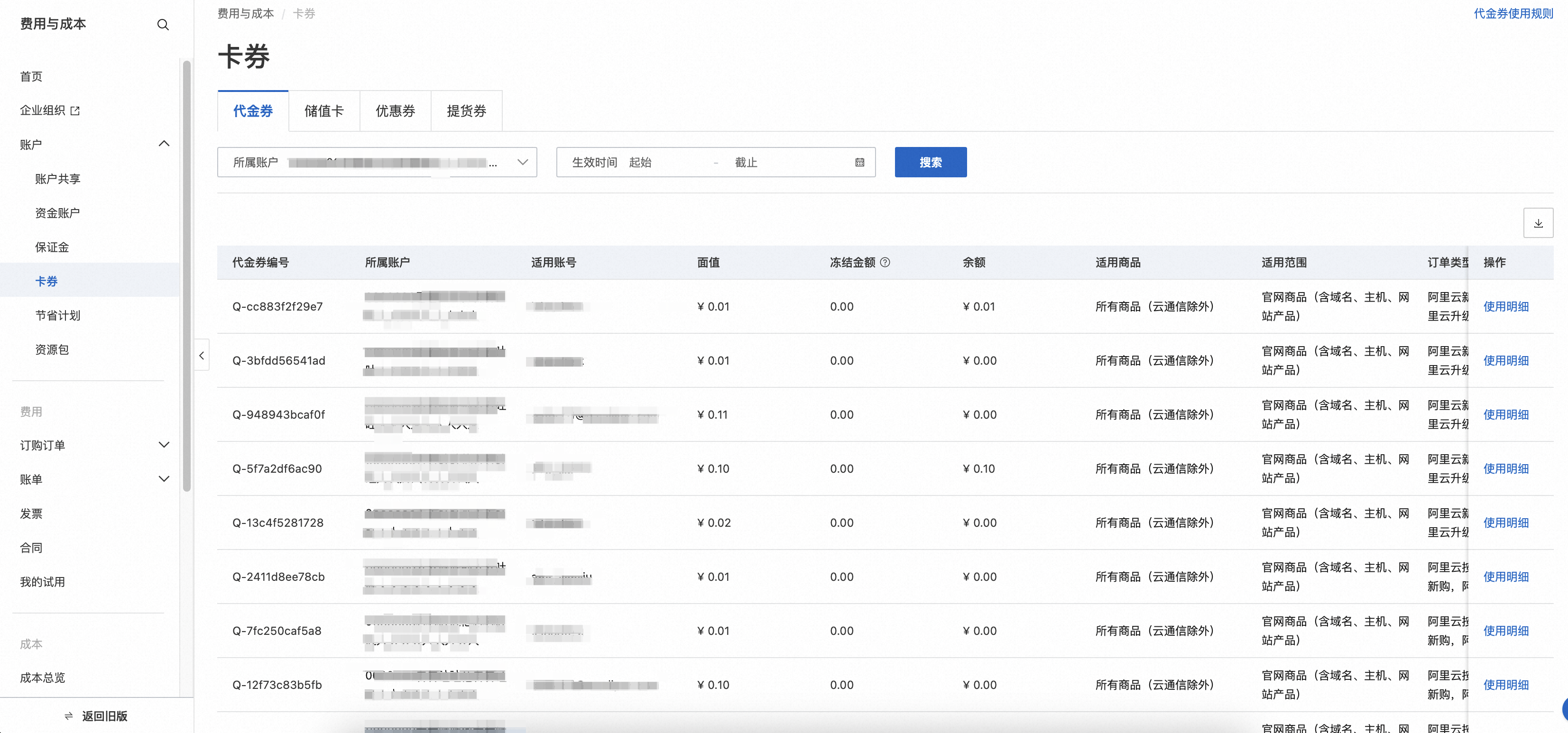Click voucher number Q-cc883f2f29e7
This screenshot has height=733, width=1568.
pyautogui.click(x=277, y=307)
